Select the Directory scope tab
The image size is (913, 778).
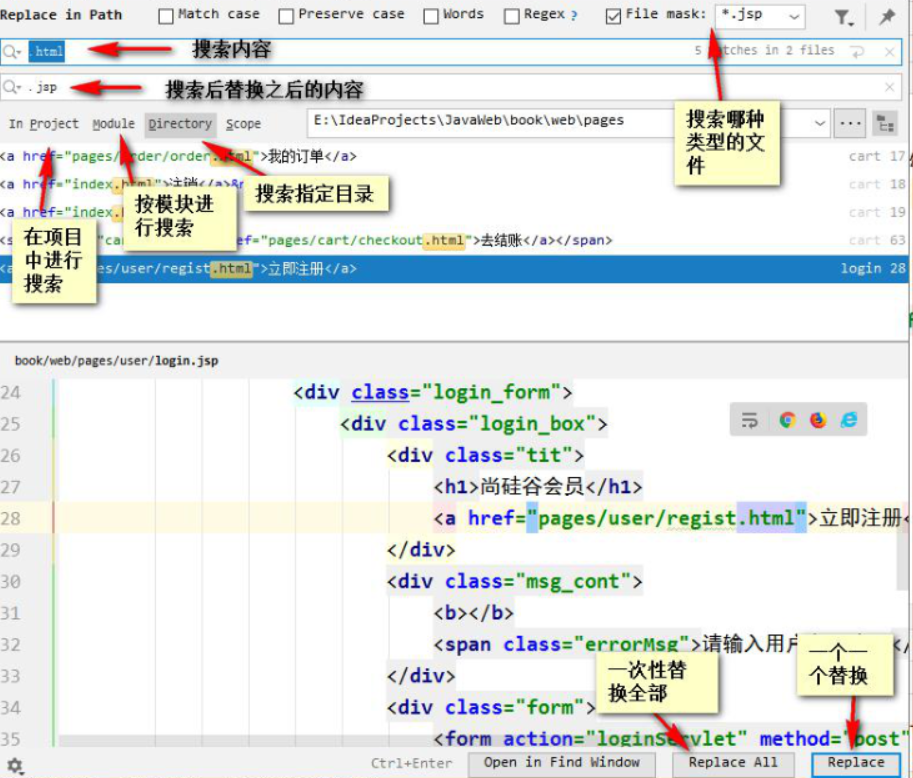(180, 124)
